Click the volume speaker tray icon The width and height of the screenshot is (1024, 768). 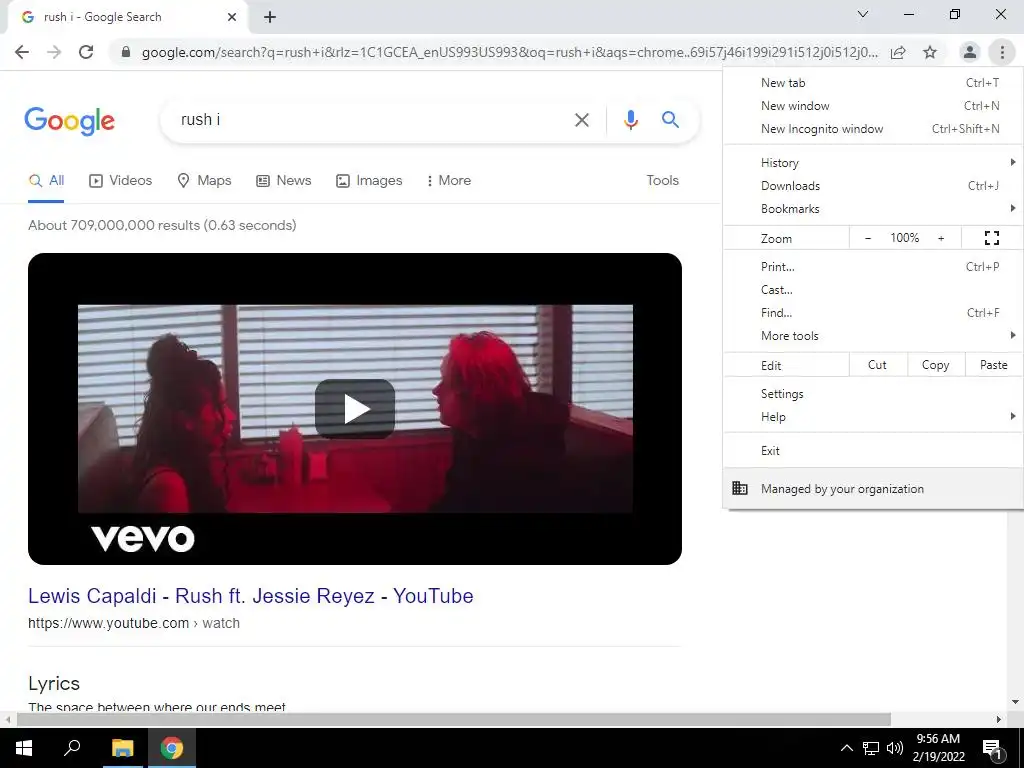895,748
